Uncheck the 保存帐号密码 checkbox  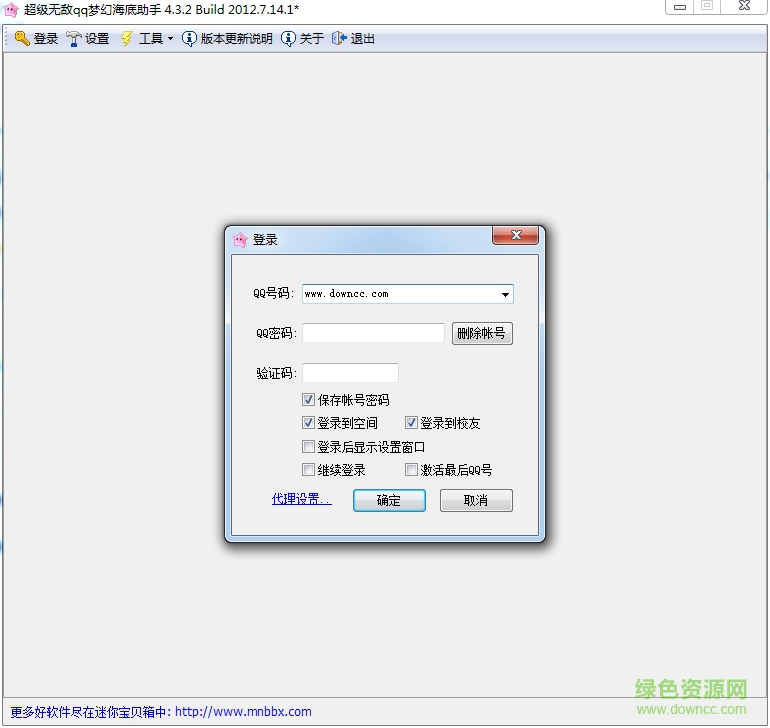pos(309,400)
